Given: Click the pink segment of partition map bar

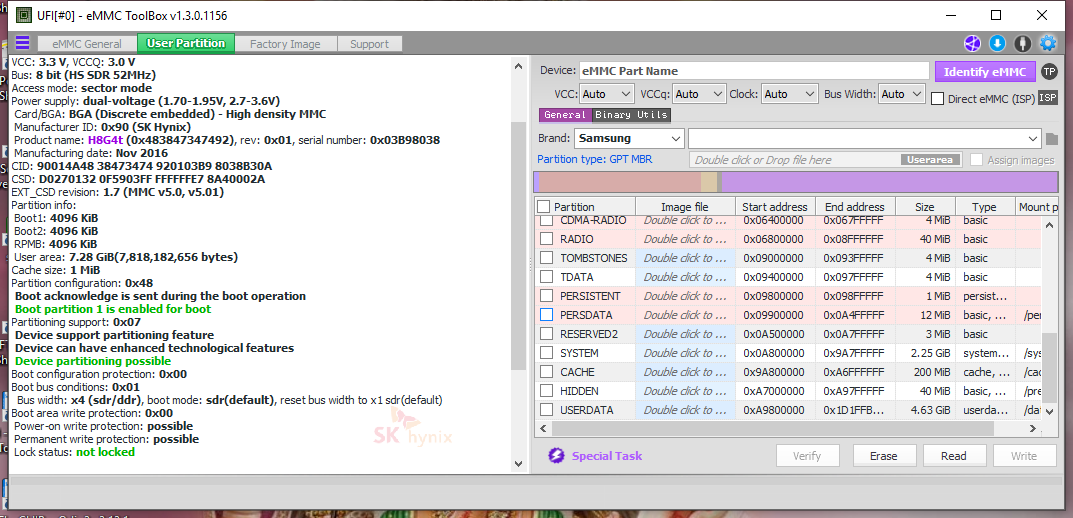Looking at the screenshot, I should [619, 182].
